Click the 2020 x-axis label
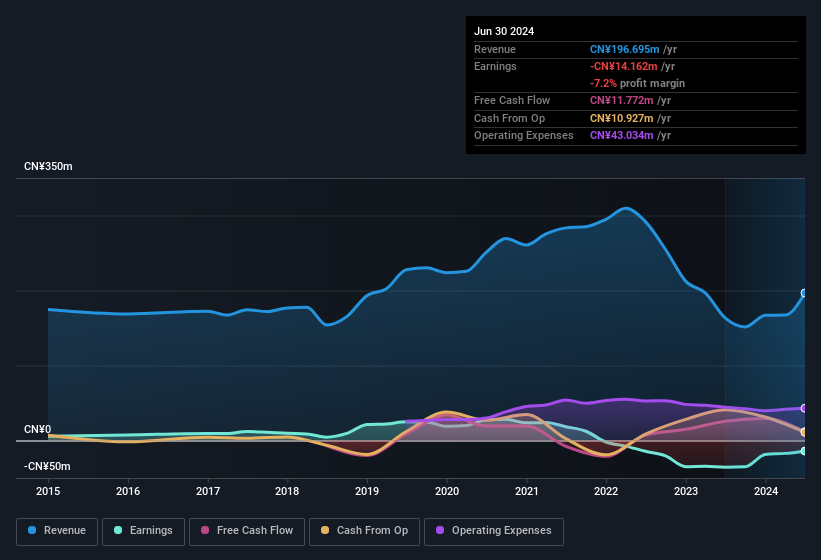Image resolution: width=821 pixels, height=560 pixels. pyautogui.click(x=447, y=491)
